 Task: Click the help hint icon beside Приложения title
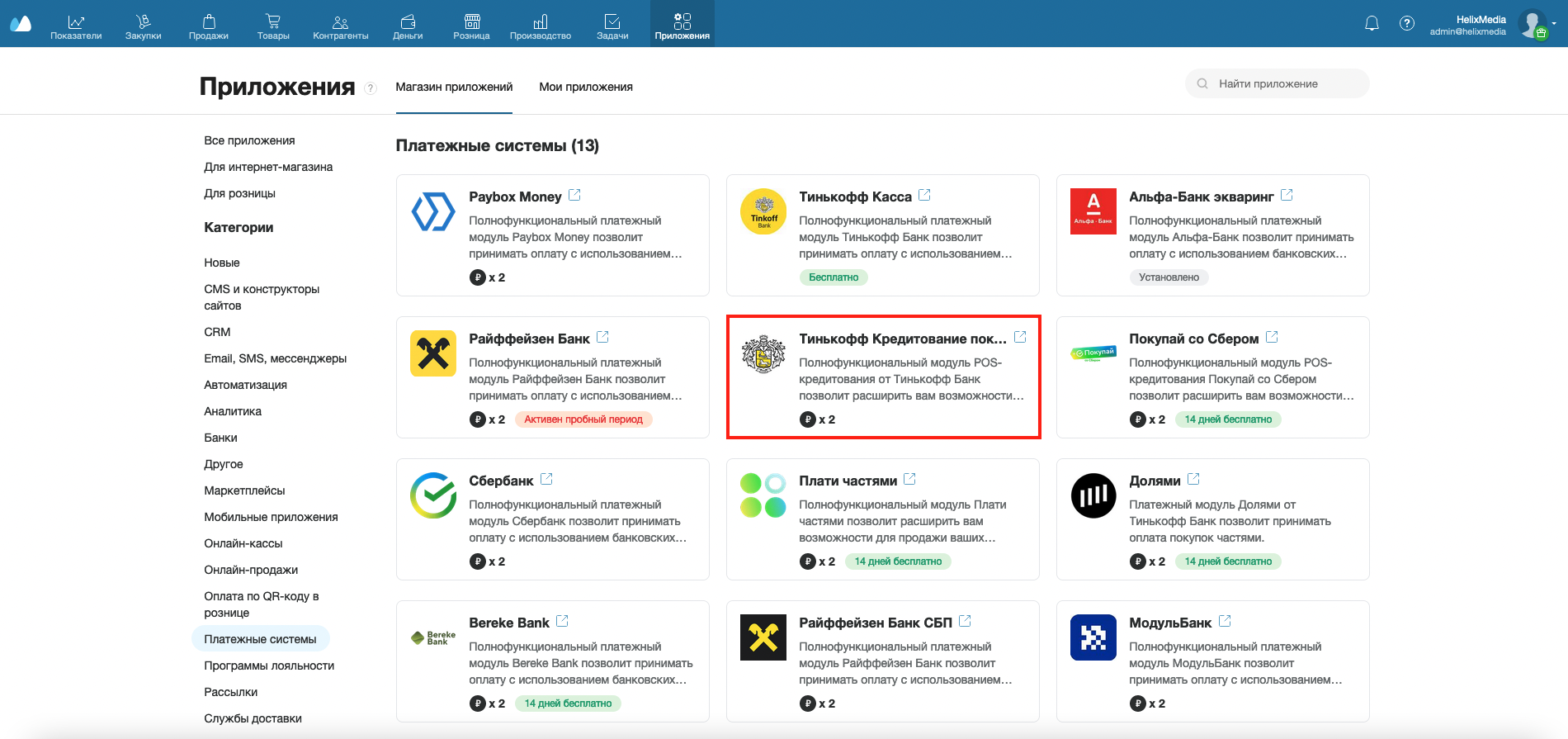point(371,88)
